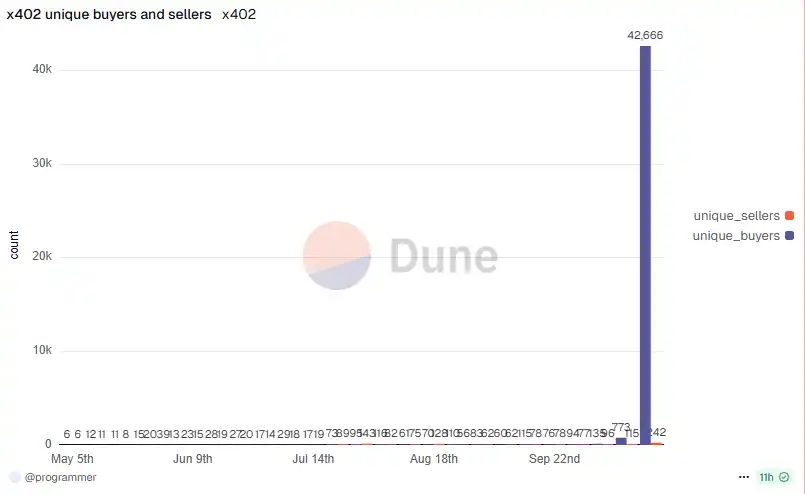
Task: Click the May 5th axis label
Action: click(72, 459)
